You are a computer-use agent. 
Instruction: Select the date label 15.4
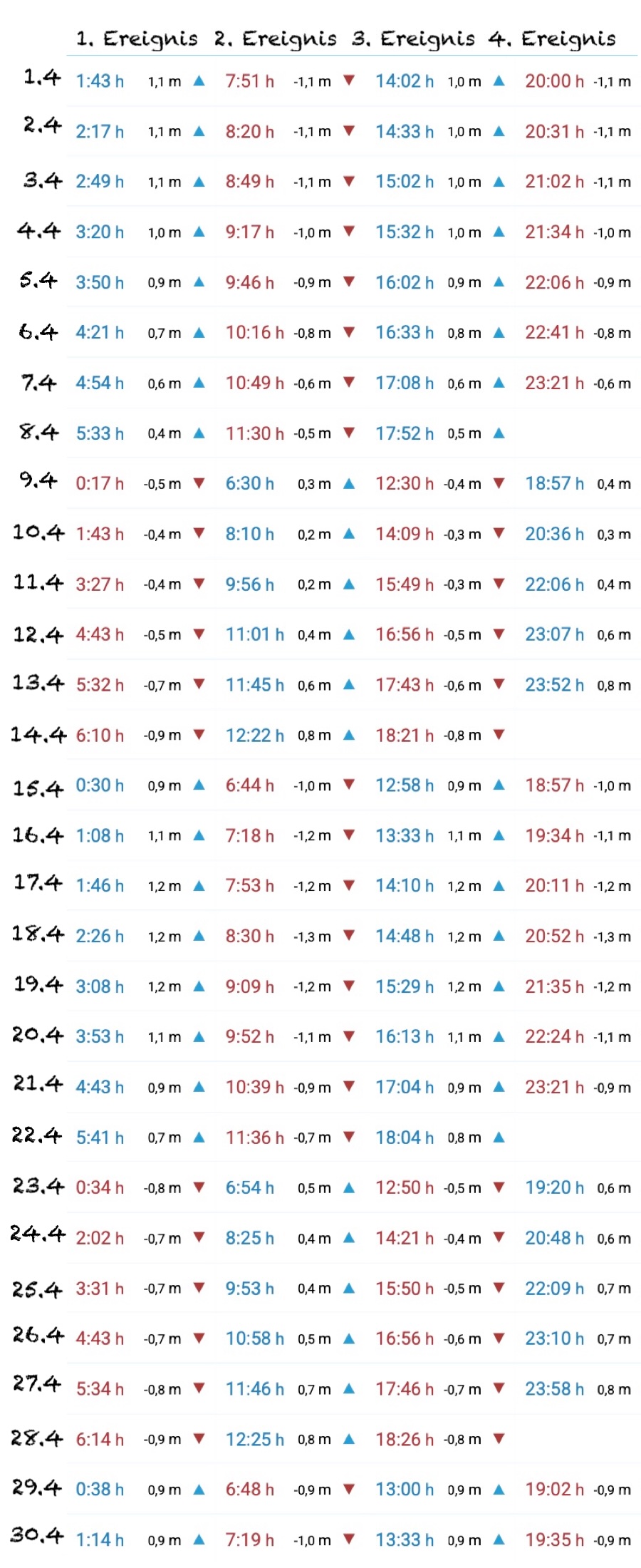coord(38,788)
